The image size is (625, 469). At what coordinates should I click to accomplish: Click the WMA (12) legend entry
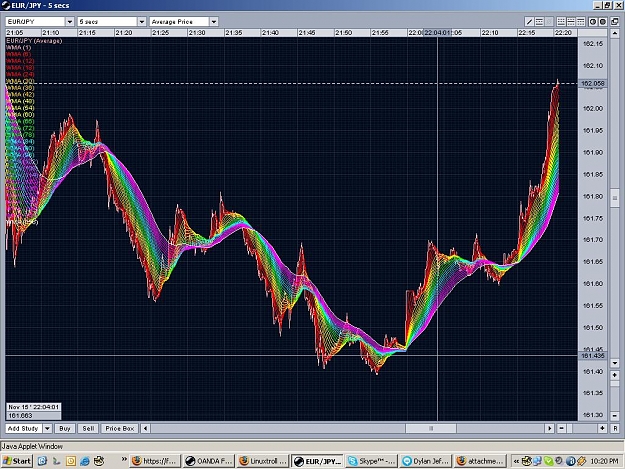pyautogui.click(x=20, y=61)
